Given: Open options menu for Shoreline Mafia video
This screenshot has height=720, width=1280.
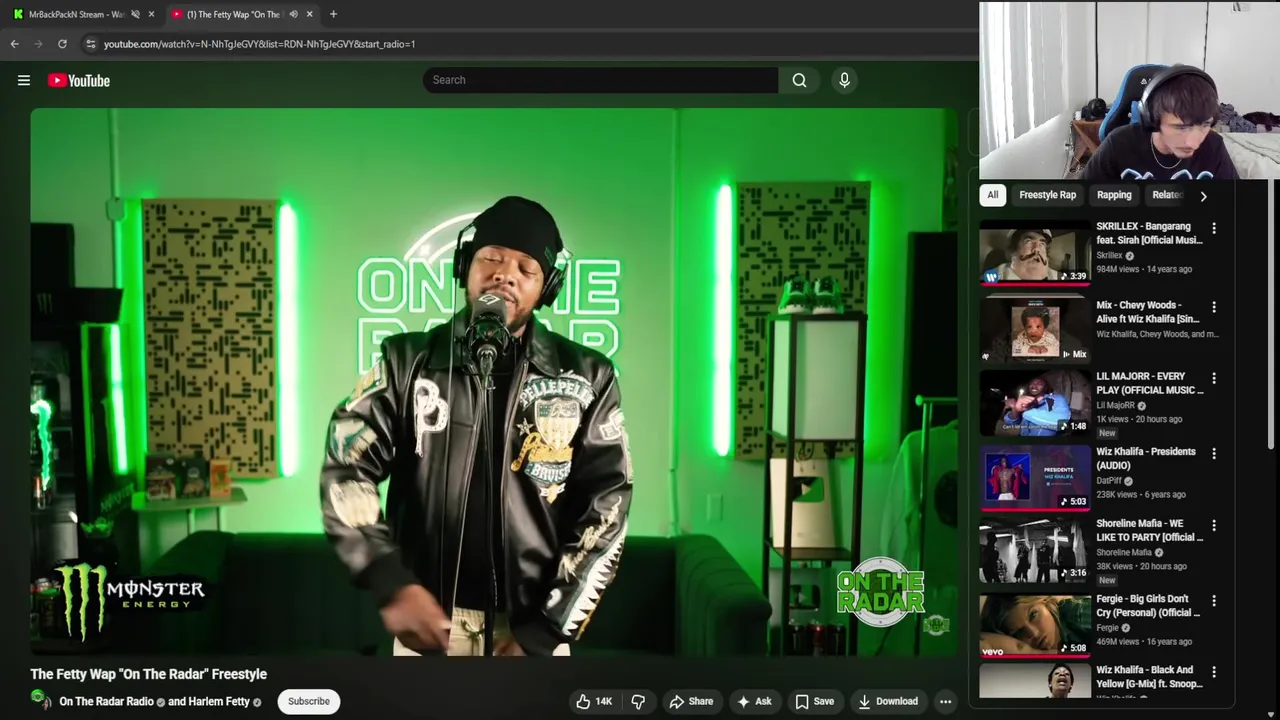Looking at the screenshot, I should click(x=1214, y=525).
